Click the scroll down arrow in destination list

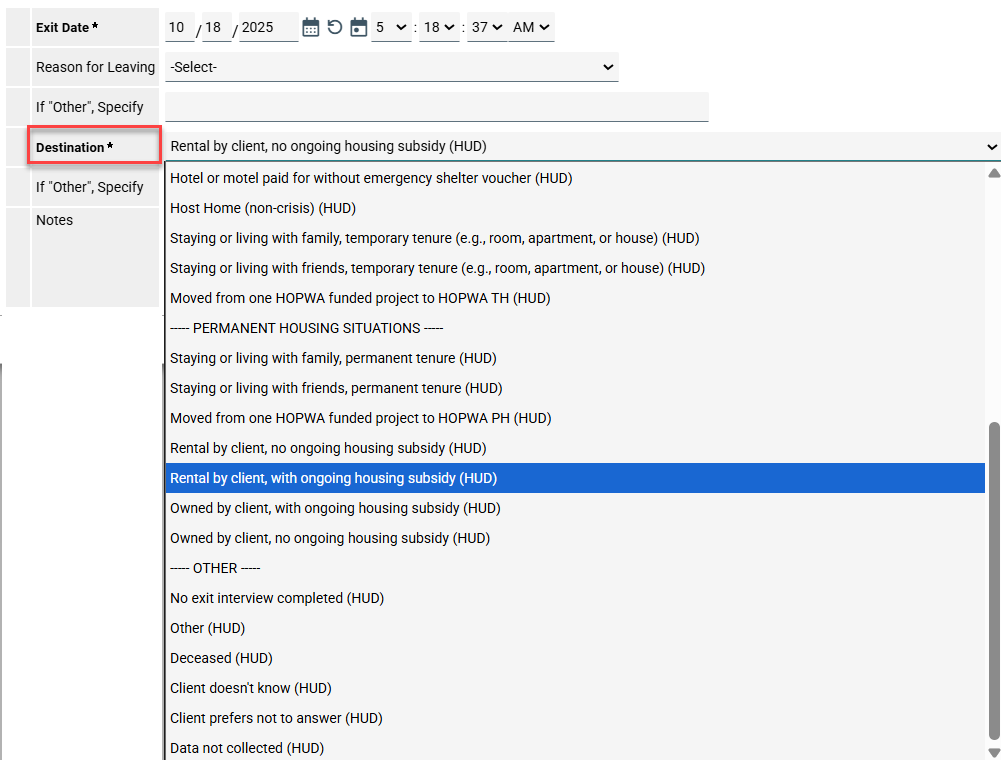[993, 752]
